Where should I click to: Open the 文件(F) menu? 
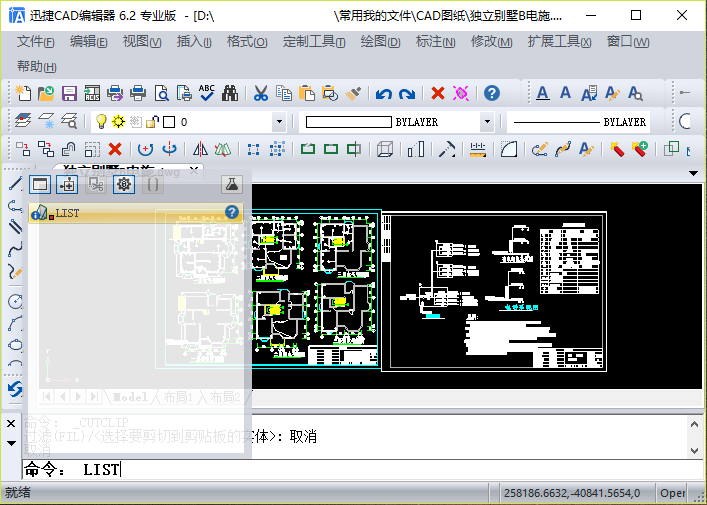click(36, 42)
